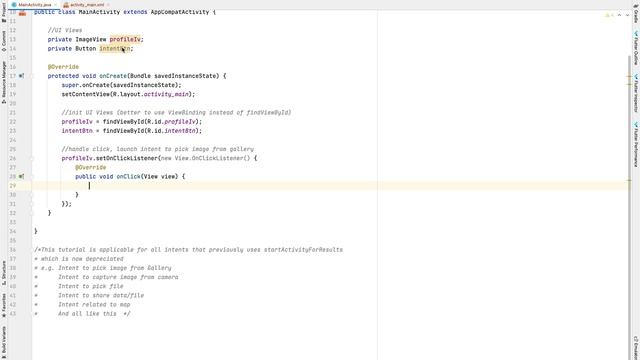The width and height of the screenshot is (640, 360).
Task: Click the onClick method name
Action: [129, 176]
